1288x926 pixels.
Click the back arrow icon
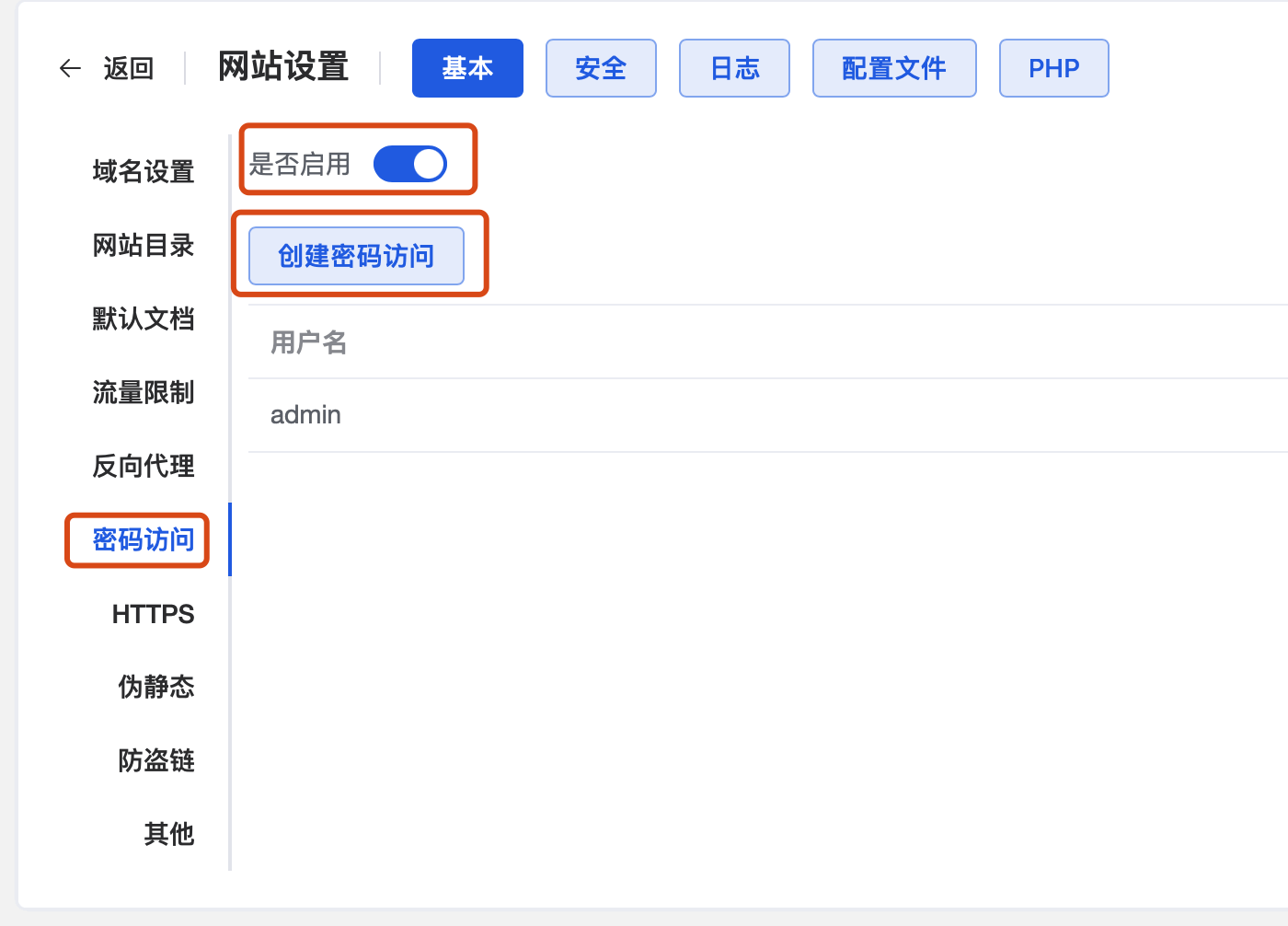pos(70,68)
